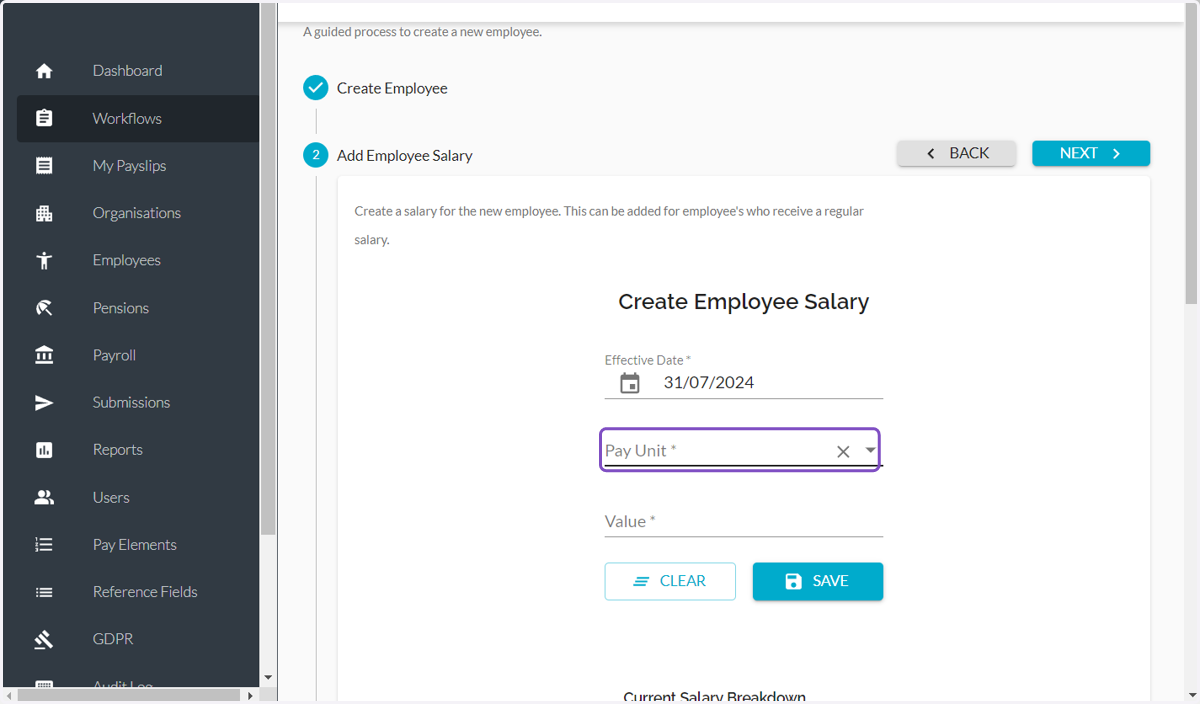Open the Organisations section
Screen dimensions: 1200x704
(138, 213)
